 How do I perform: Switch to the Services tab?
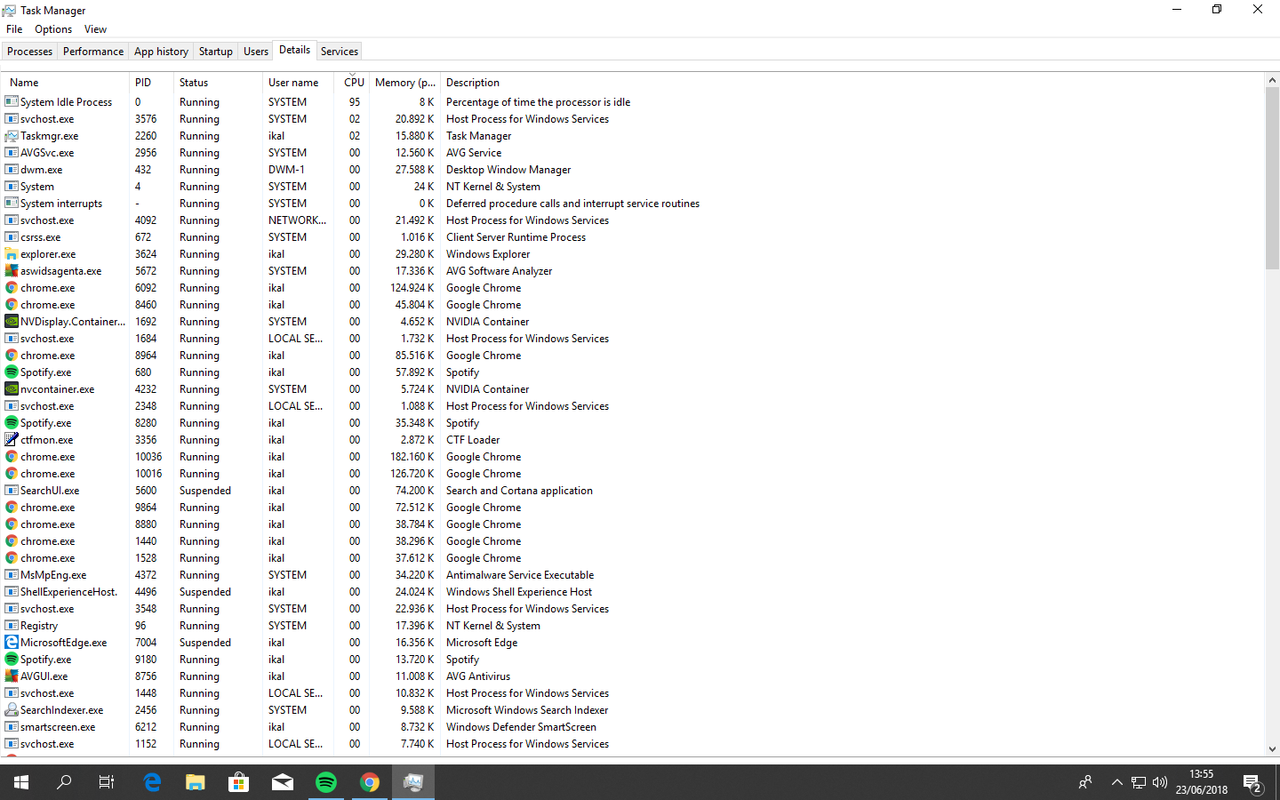(x=339, y=51)
